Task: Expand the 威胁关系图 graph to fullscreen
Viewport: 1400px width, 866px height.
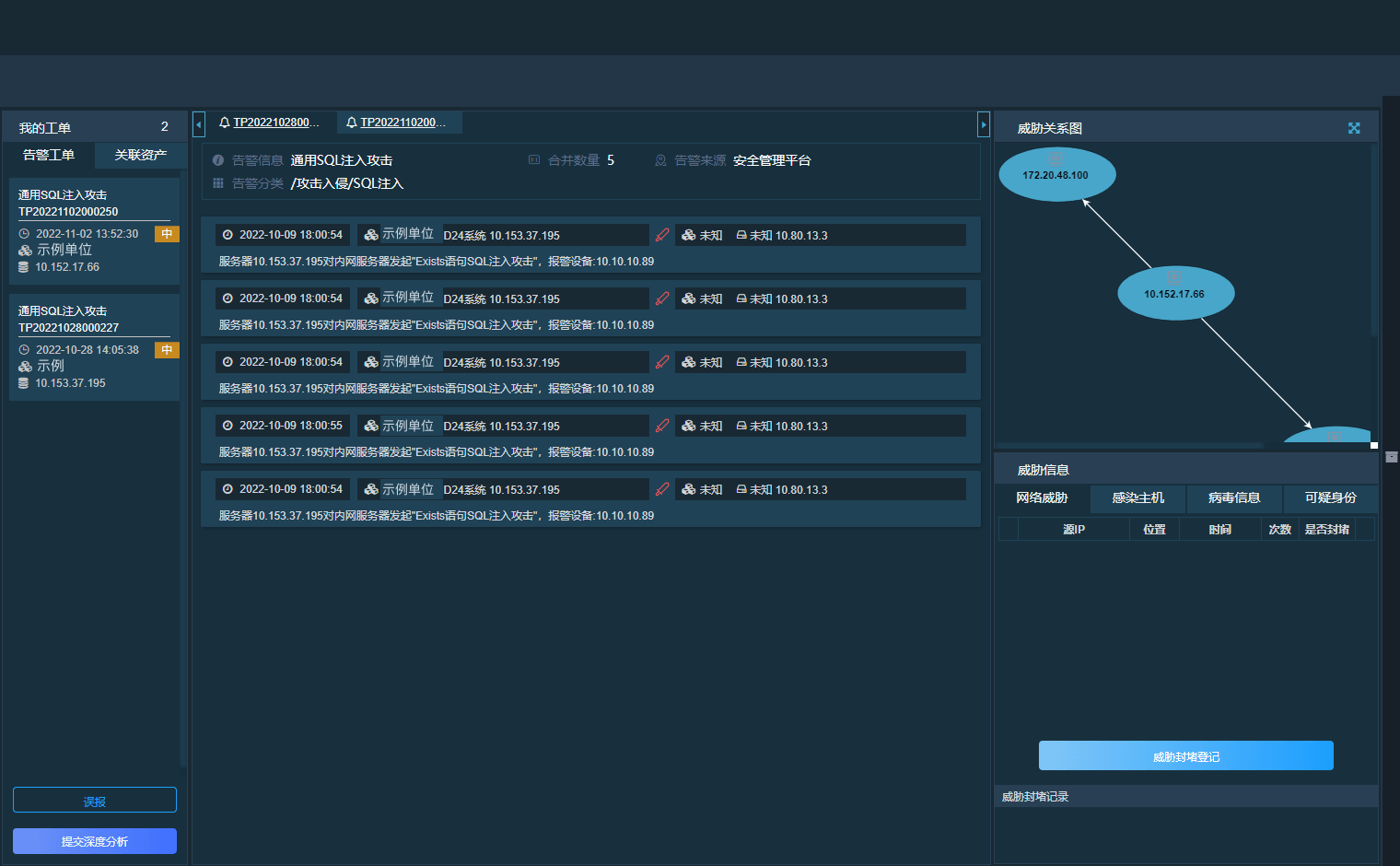Action: [1354, 128]
